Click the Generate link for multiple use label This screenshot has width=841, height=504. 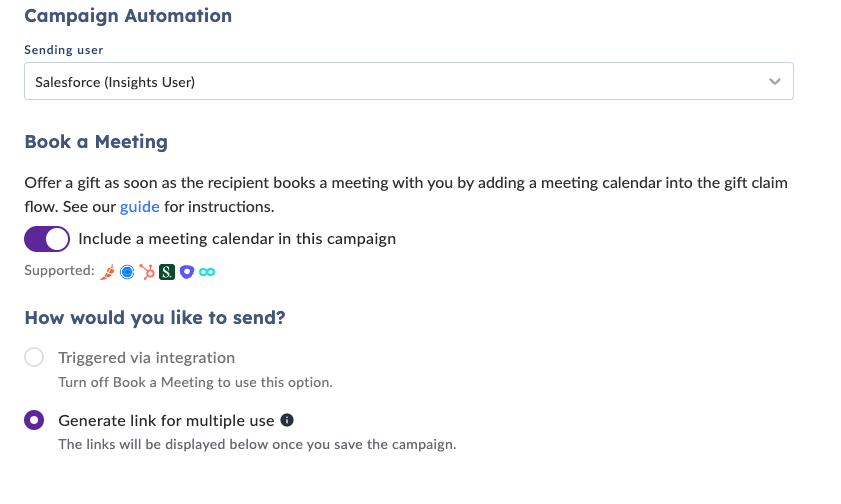(166, 420)
